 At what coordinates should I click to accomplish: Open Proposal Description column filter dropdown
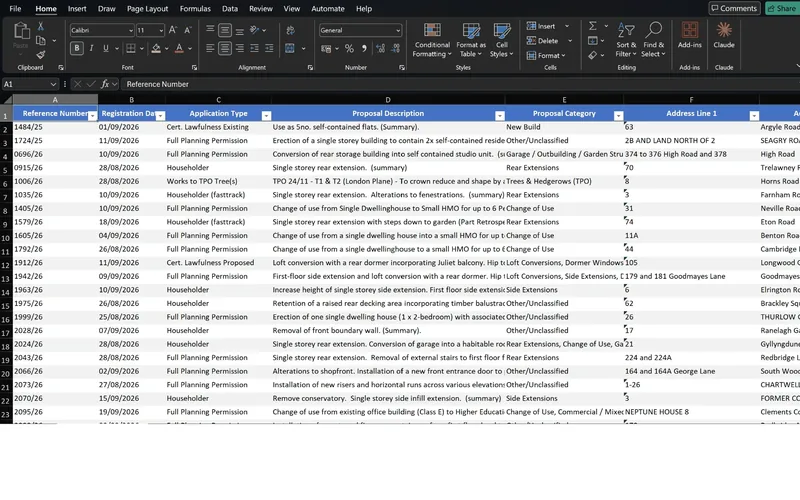(x=499, y=116)
